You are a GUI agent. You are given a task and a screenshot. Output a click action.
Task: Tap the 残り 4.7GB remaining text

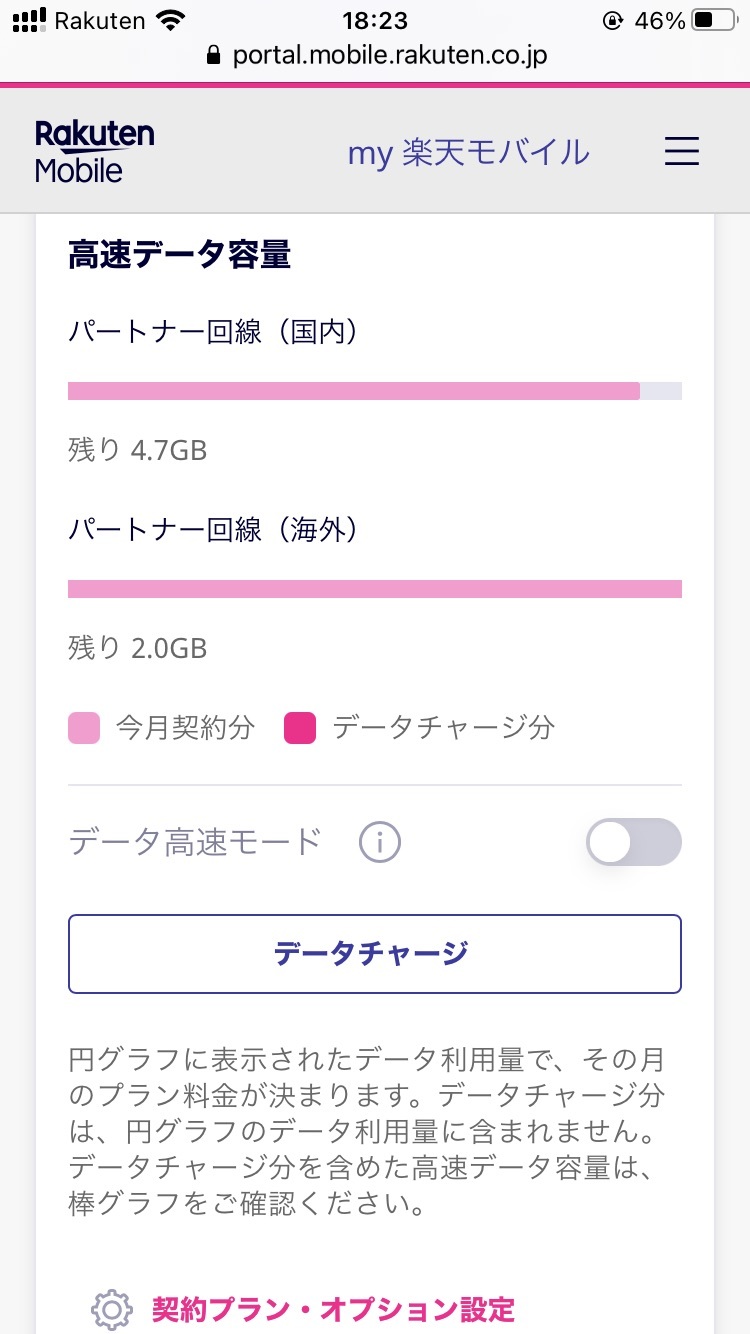pos(138,450)
